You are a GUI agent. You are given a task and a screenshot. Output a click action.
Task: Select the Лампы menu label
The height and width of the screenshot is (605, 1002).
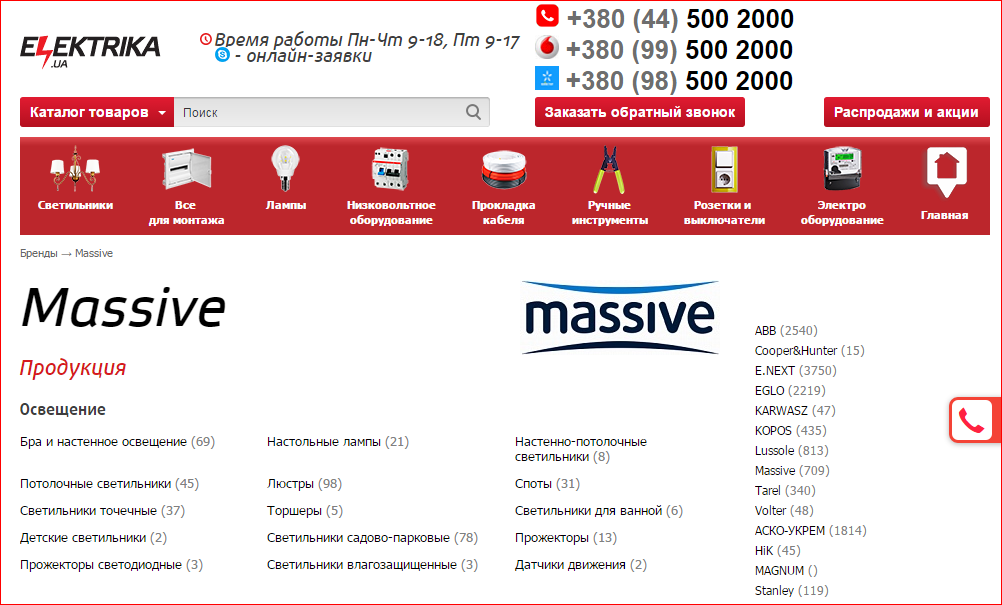pos(286,205)
